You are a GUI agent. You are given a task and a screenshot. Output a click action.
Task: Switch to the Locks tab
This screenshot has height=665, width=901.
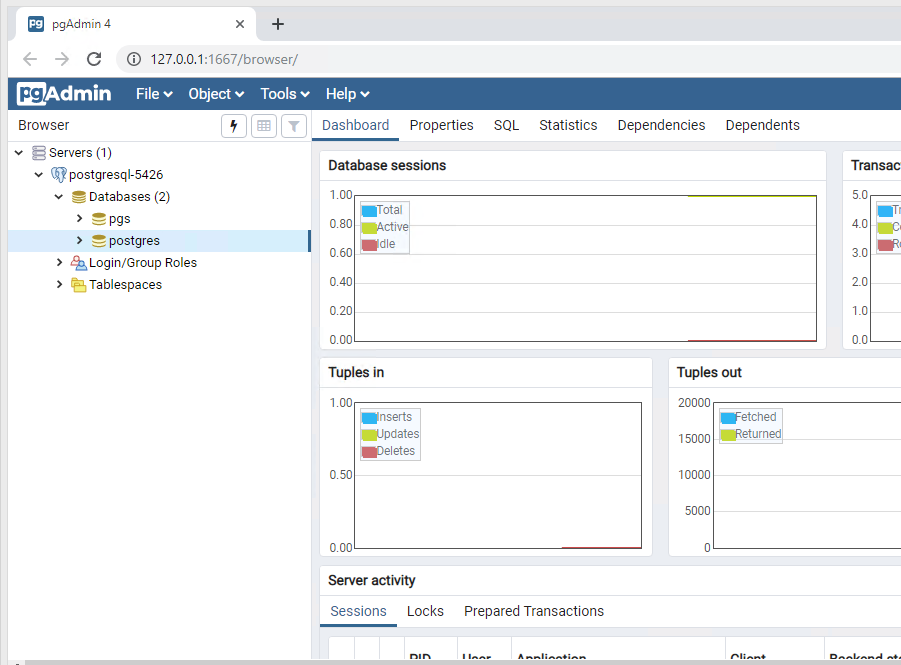click(x=425, y=611)
